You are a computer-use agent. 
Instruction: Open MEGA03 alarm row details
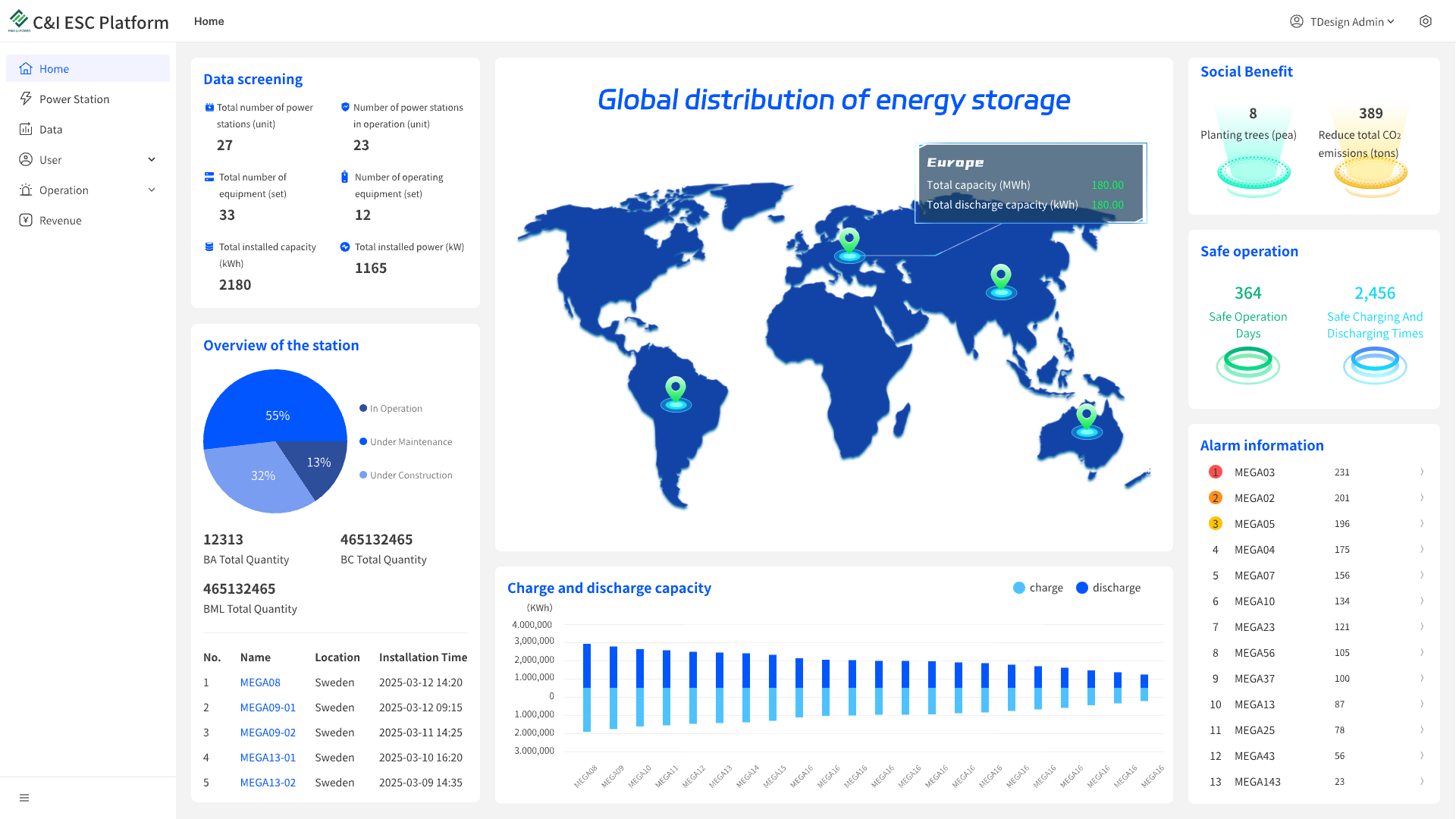[1421, 472]
